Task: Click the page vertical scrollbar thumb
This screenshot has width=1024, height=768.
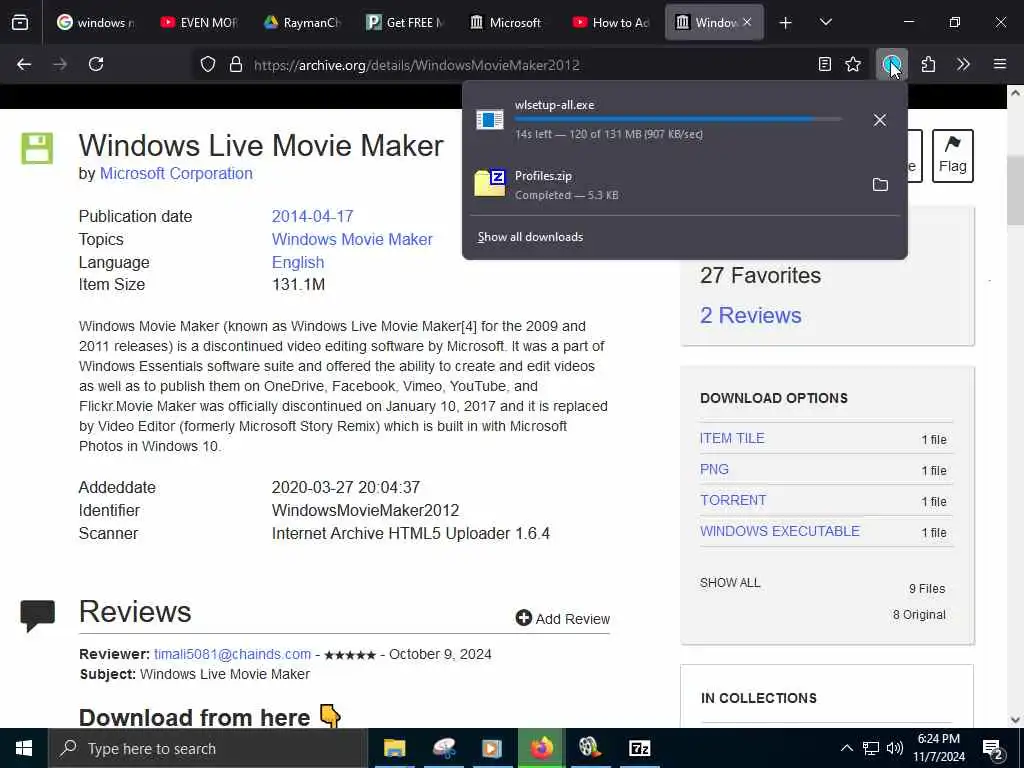Action: click(1015, 190)
